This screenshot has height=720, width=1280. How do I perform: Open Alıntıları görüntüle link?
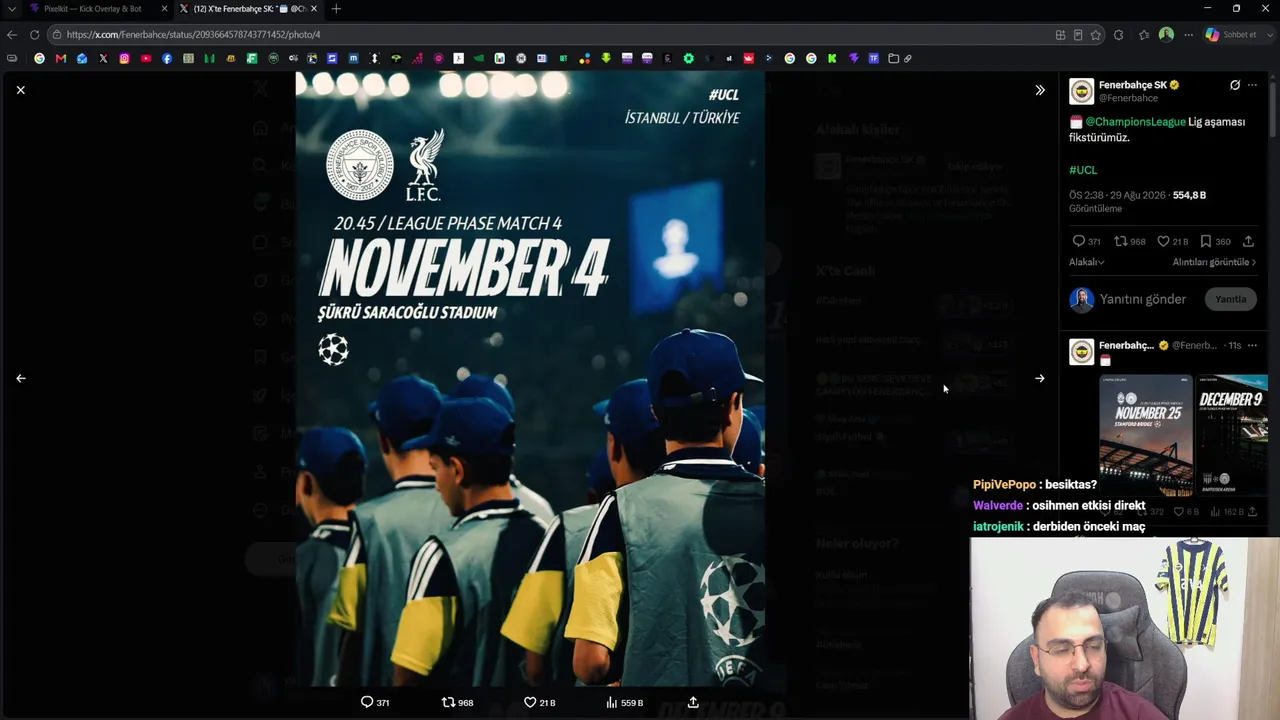coord(1214,262)
